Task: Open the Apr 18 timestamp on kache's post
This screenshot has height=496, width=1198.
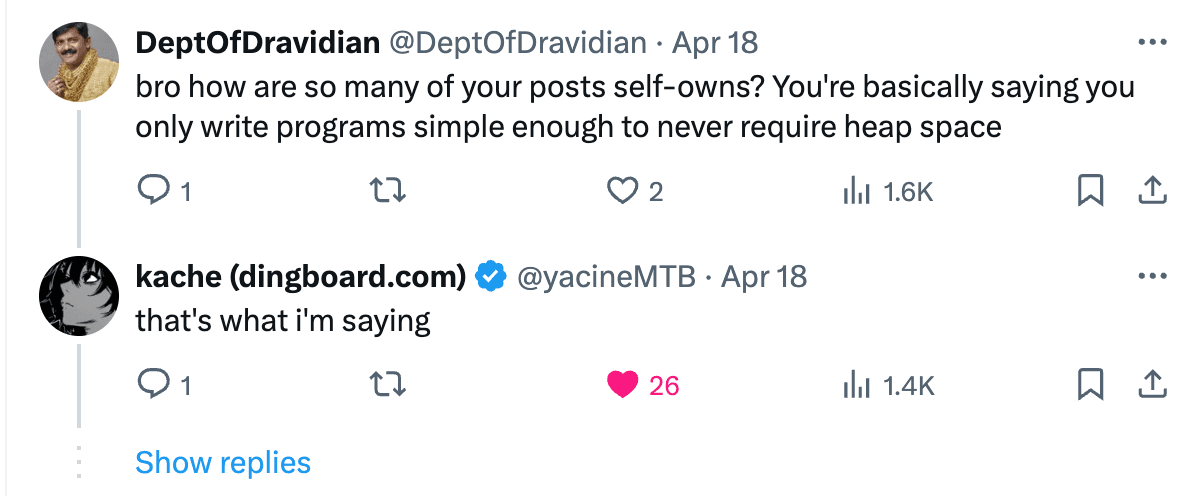Action: tap(763, 277)
